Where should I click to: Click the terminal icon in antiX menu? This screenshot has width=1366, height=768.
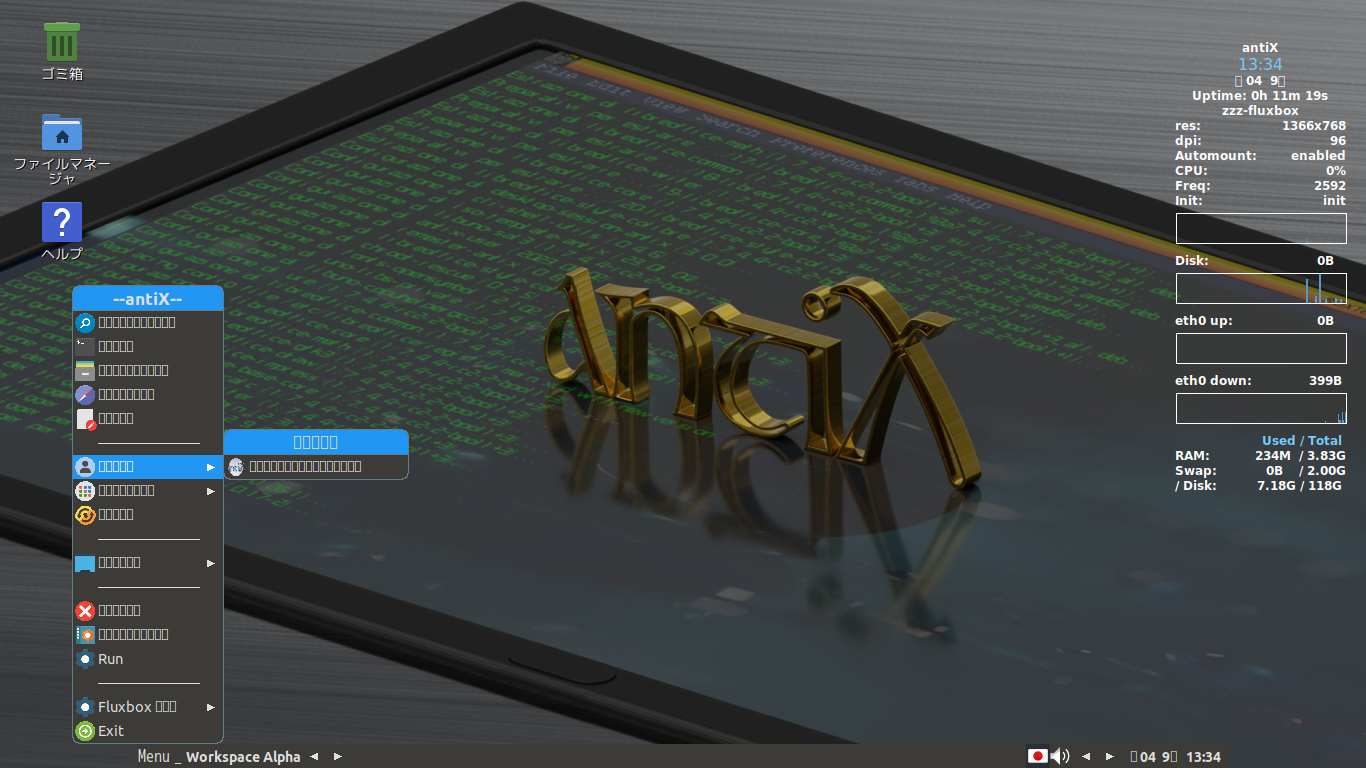85,346
